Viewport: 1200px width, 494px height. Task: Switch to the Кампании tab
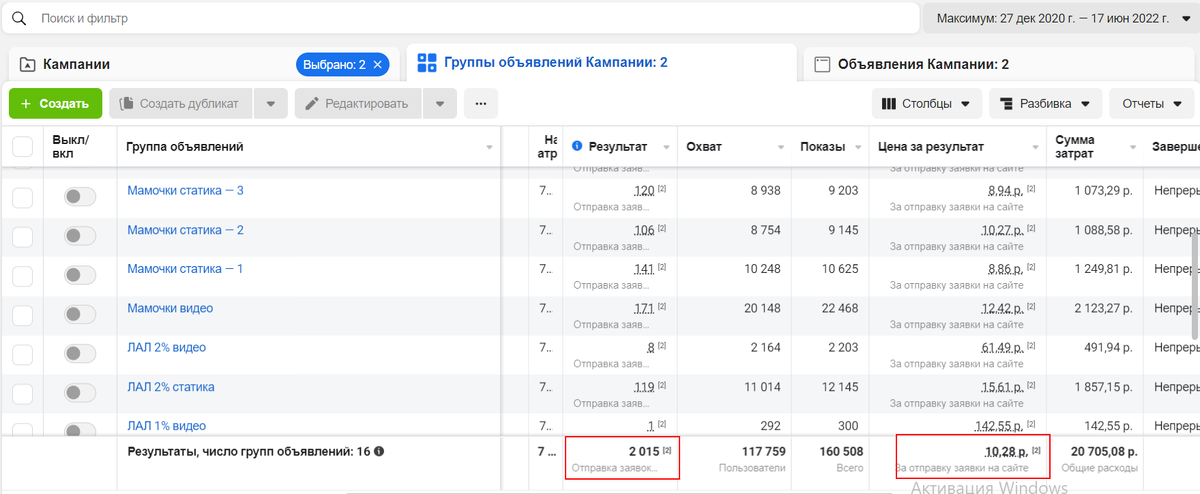[x=75, y=64]
